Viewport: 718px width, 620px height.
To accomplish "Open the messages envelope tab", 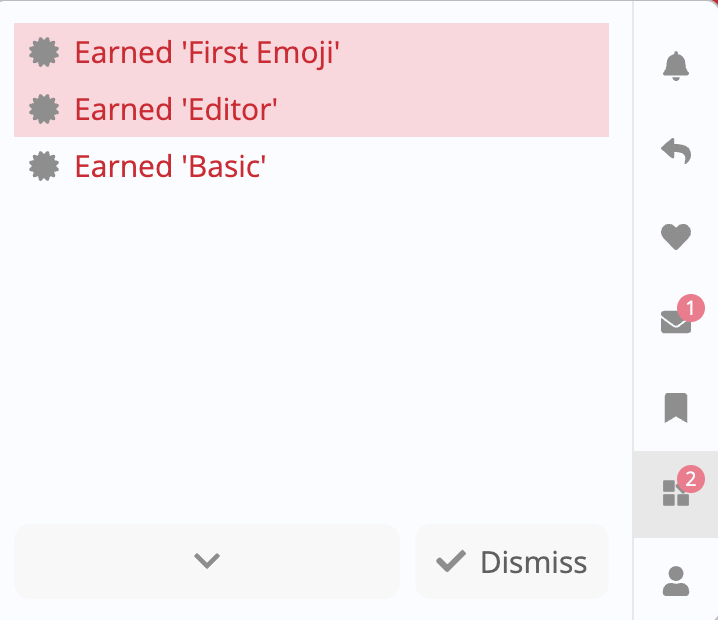I will click(676, 322).
